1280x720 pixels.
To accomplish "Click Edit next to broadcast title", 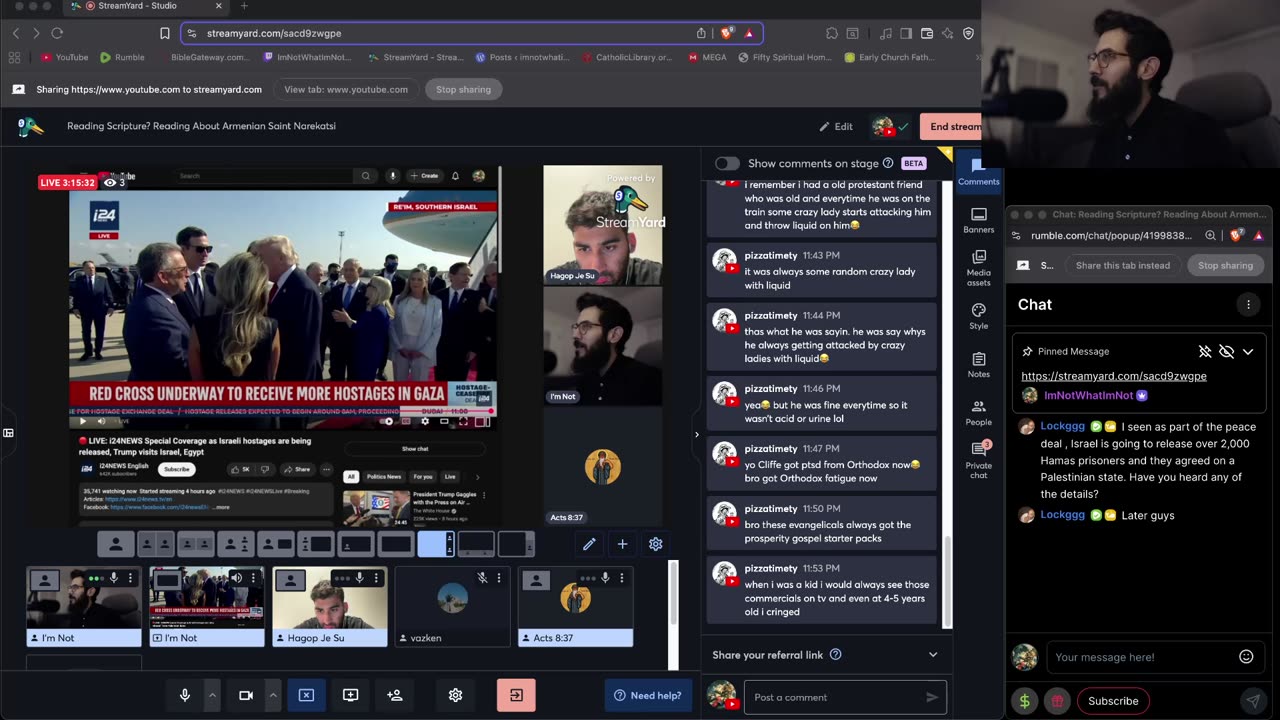I will coord(836,127).
